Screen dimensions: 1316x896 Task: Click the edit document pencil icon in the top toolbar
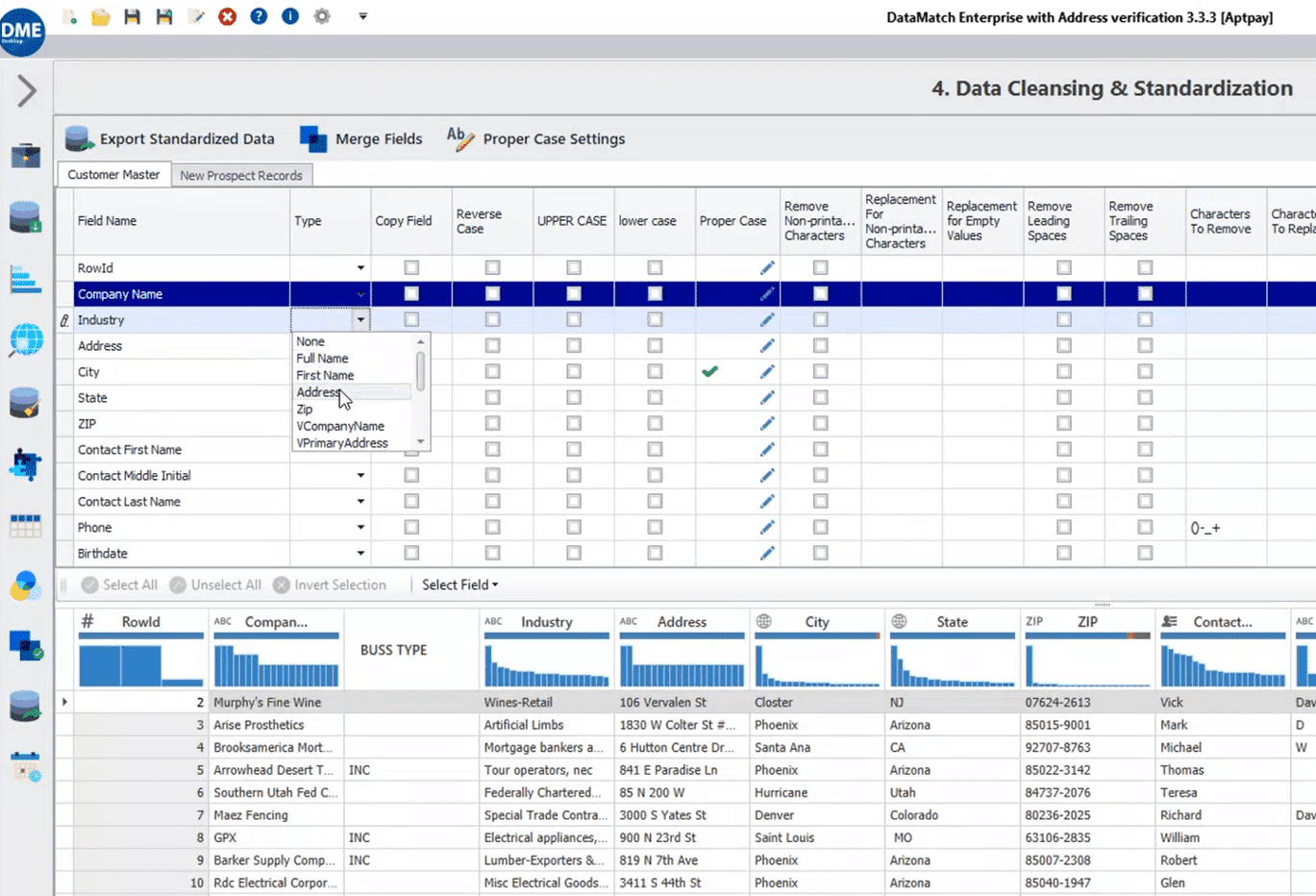coord(196,16)
